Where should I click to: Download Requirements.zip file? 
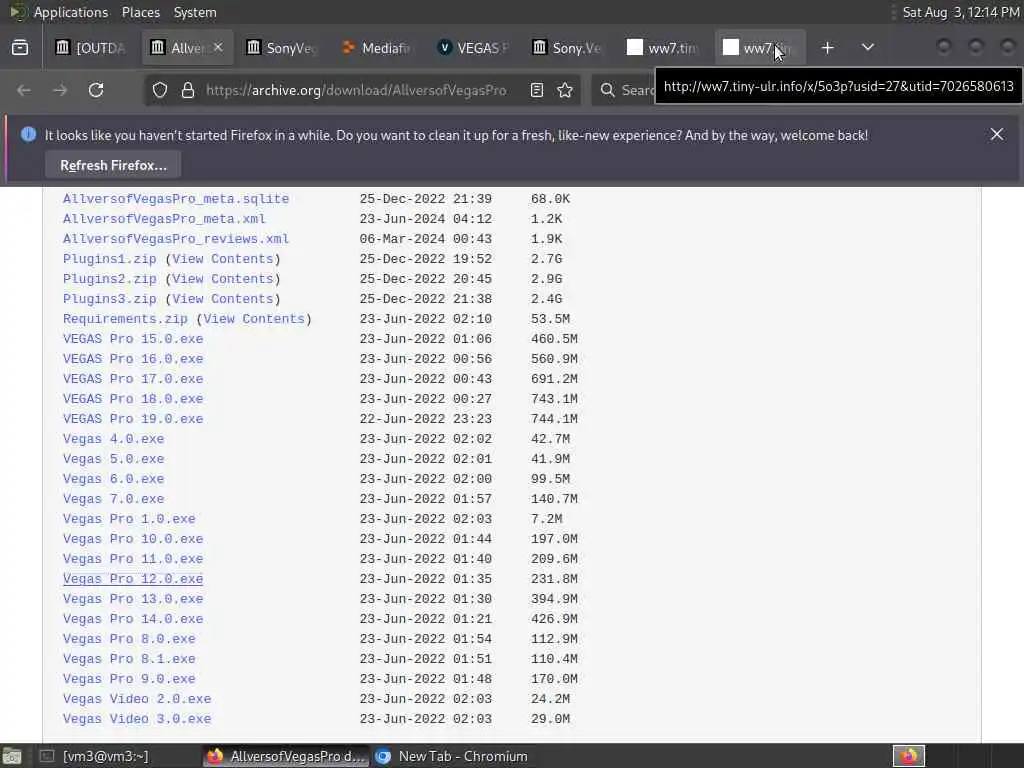pos(125,319)
